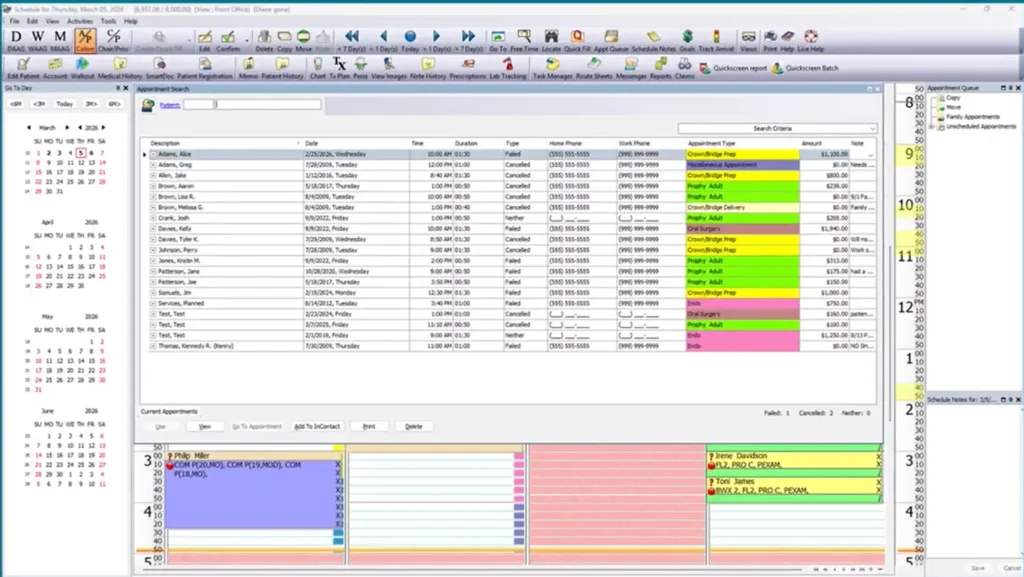Screen dimensions: 1024x577
Task: Click the Copy appointment icon
Action: pos(284,40)
